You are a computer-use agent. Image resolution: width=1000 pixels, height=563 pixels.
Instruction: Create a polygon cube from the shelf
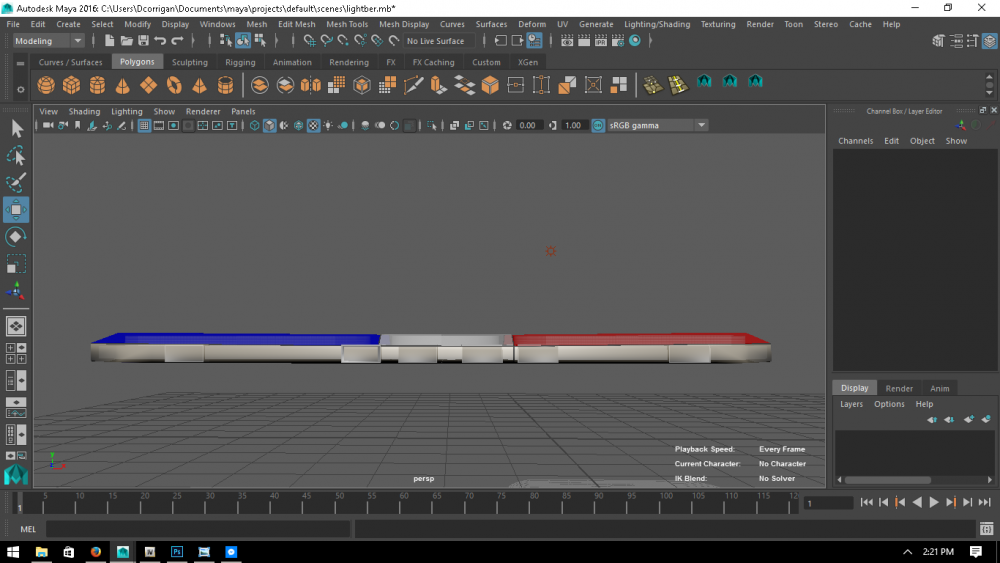click(x=72, y=85)
